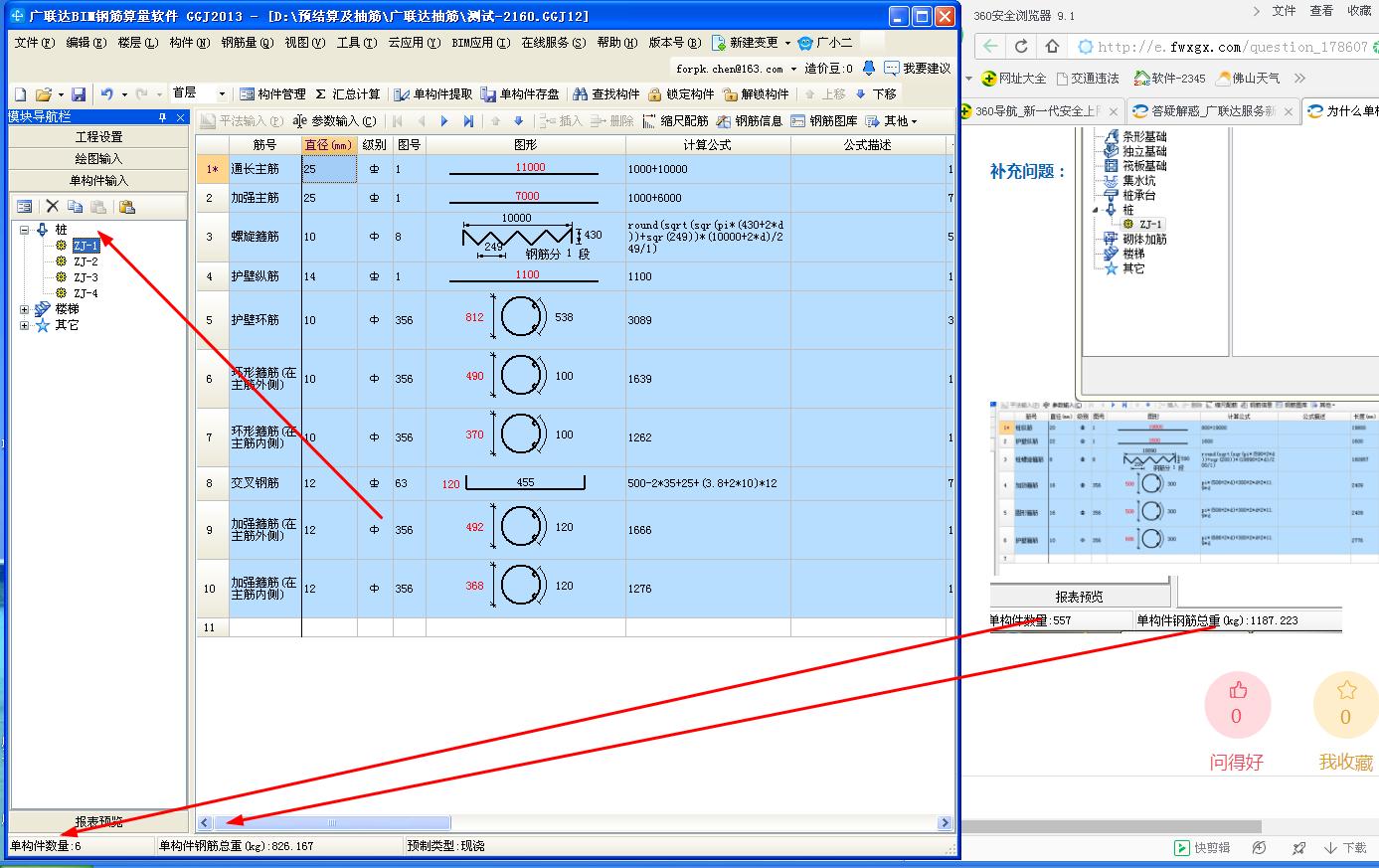The height and width of the screenshot is (868, 1379).
Task: Open 编辑(E) menu
Action: (86, 43)
